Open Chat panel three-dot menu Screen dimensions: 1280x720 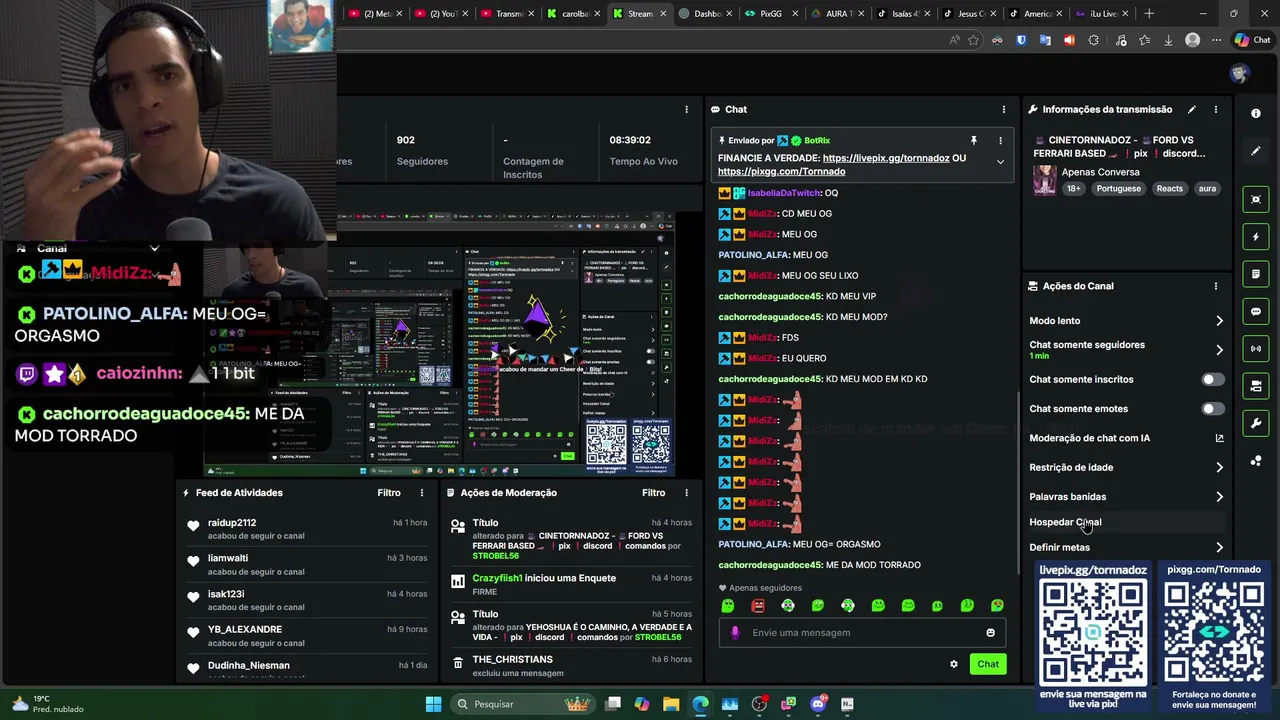(x=1003, y=109)
